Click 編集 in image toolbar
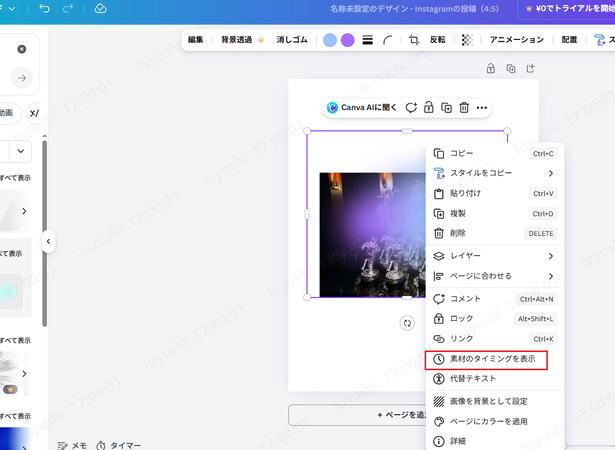Viewport: 615px width, 450px height. point(195,40)
